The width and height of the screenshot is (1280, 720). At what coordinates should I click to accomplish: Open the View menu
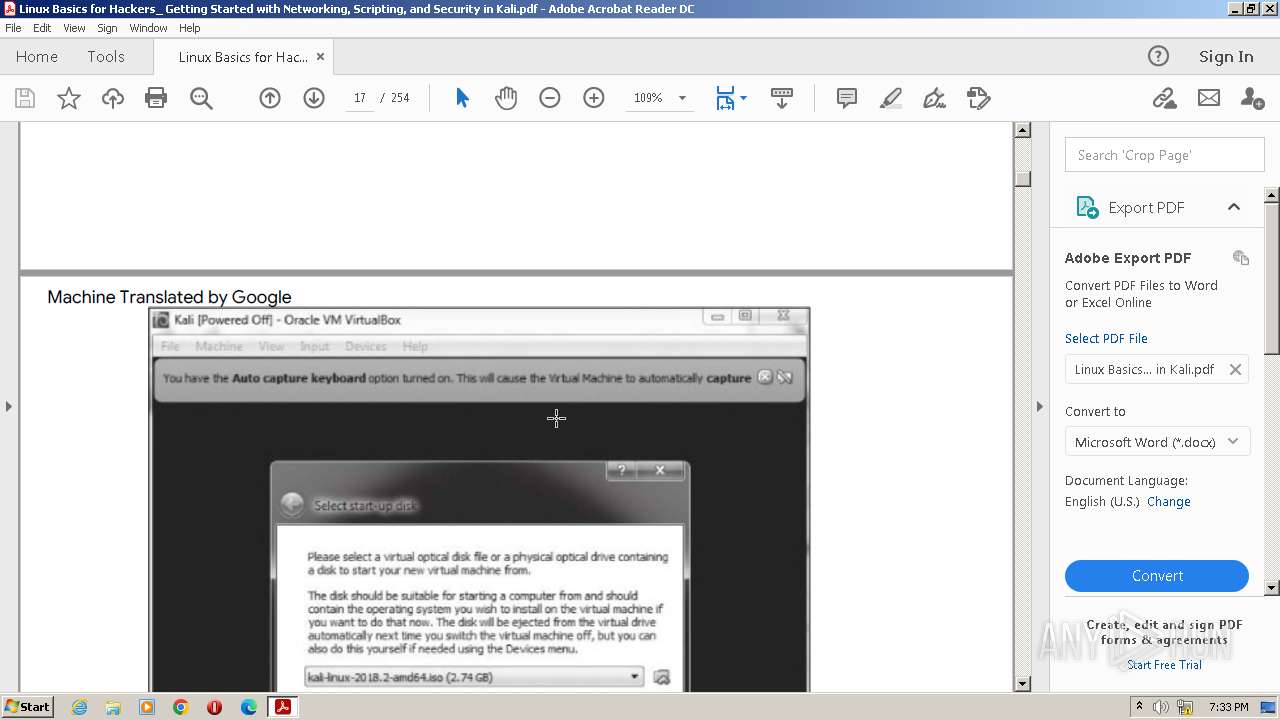pos(74,28)
